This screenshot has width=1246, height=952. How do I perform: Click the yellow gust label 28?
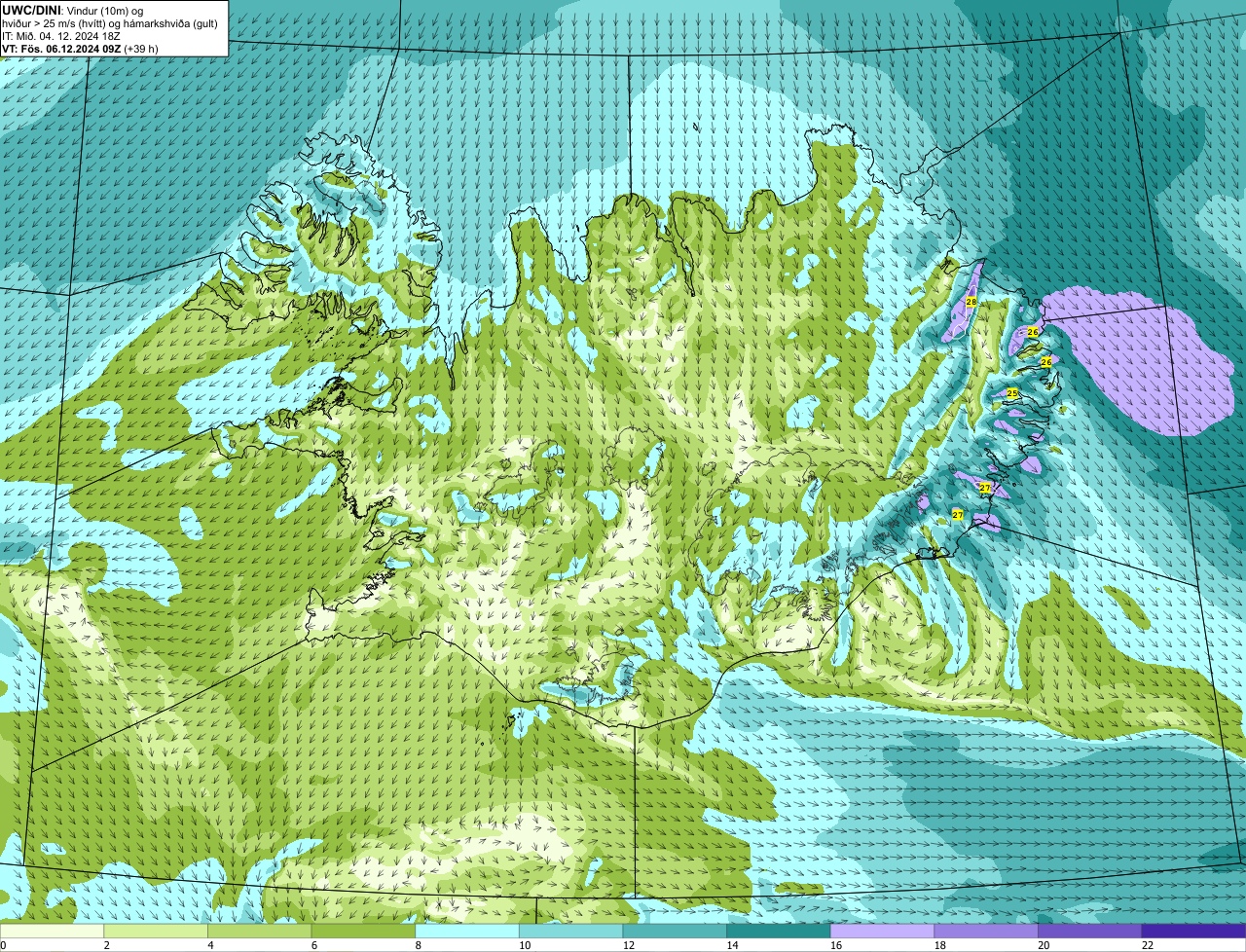971,302
